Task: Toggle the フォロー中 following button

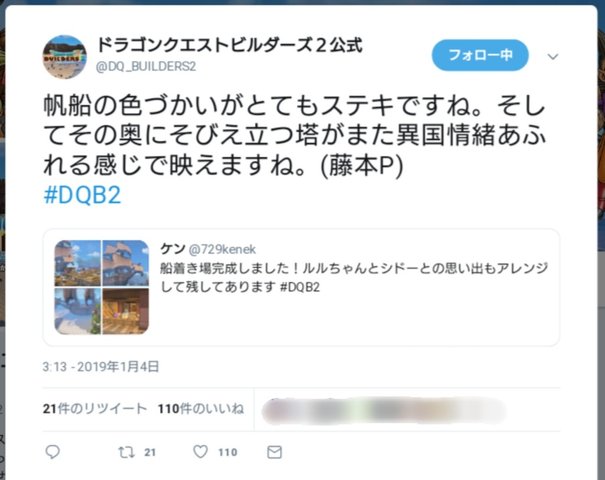Action: (480, 55)
